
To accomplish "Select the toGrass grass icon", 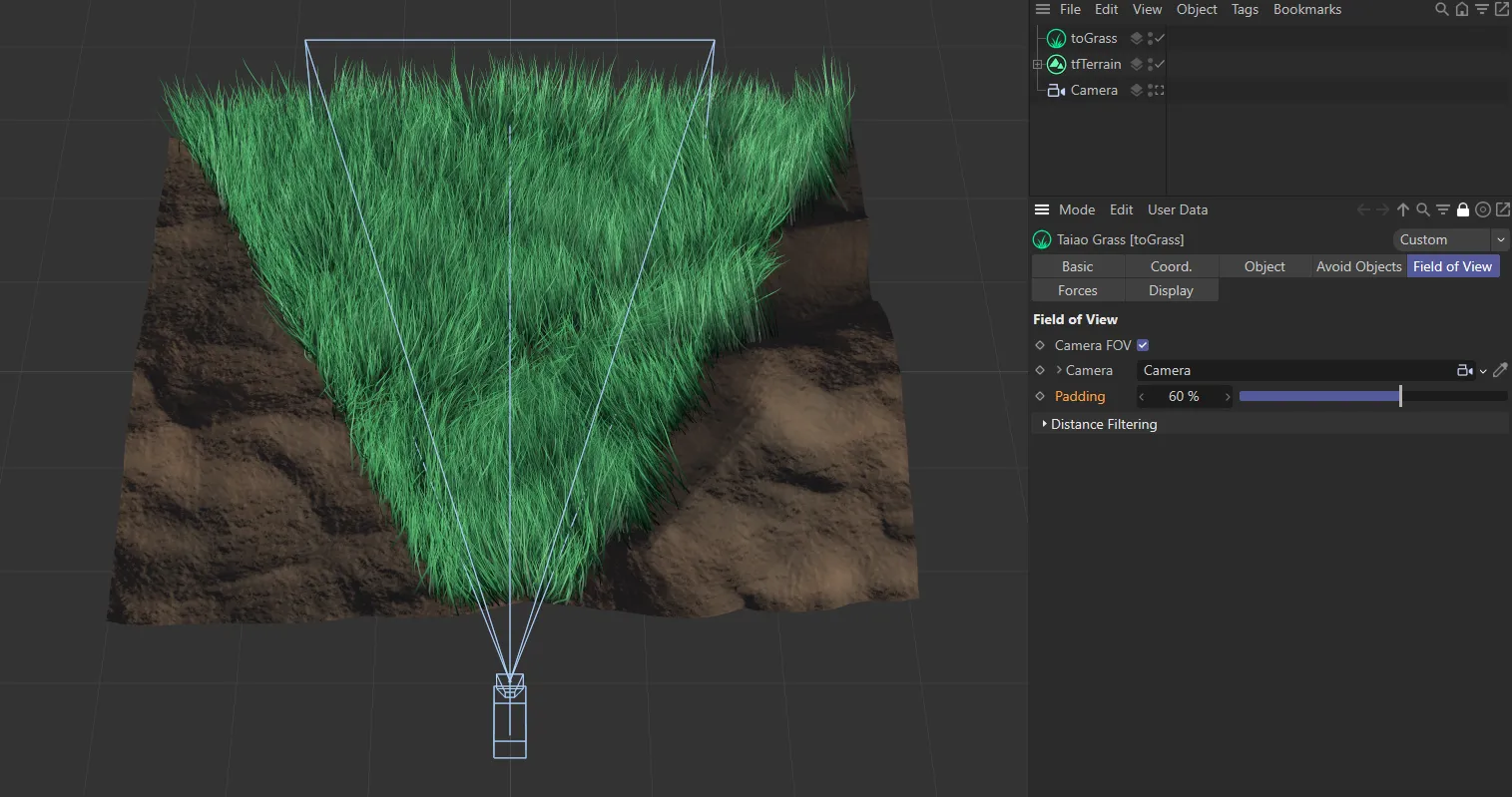I will point(1055,38).
